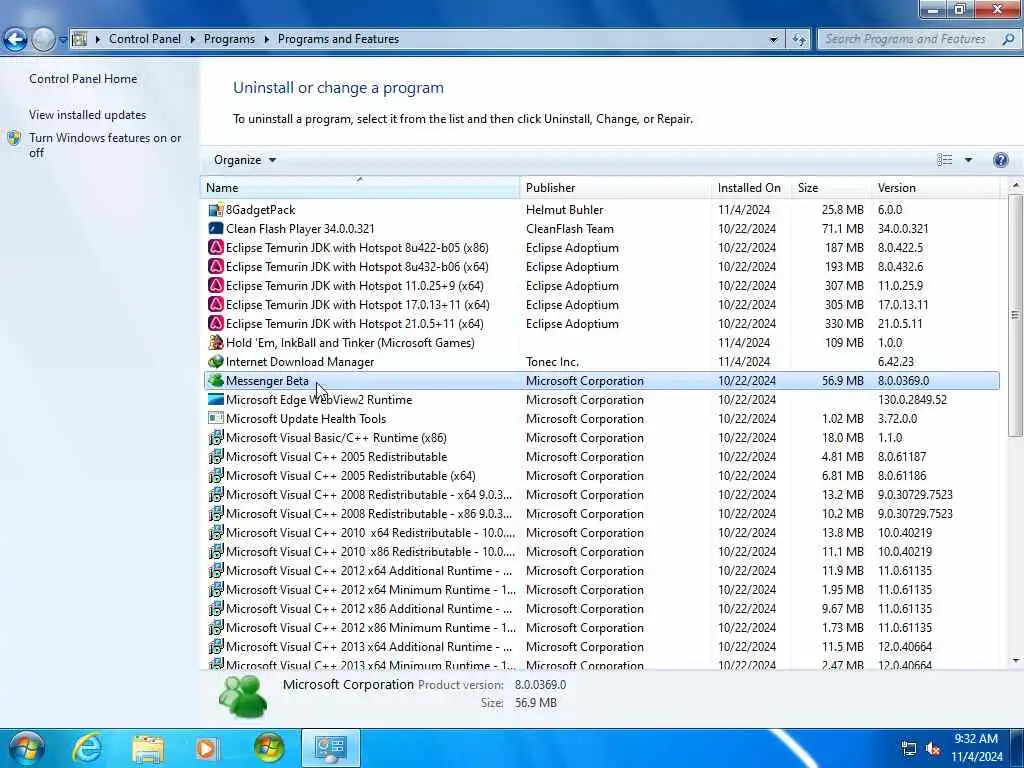Click the Programs and Features breadcrumb
This screenshot has height=768, width=1024.
(x=338, y=39)
